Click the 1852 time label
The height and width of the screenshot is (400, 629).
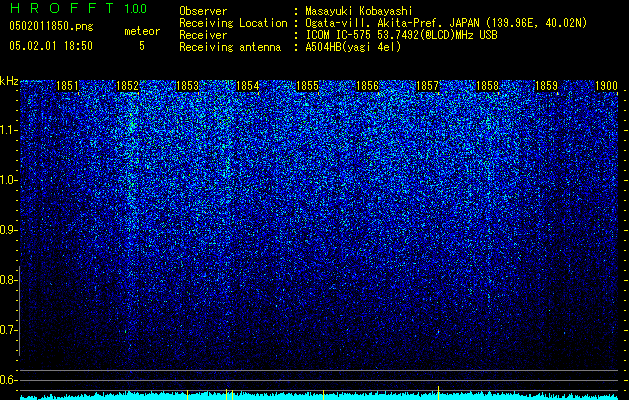click(127, 86)
